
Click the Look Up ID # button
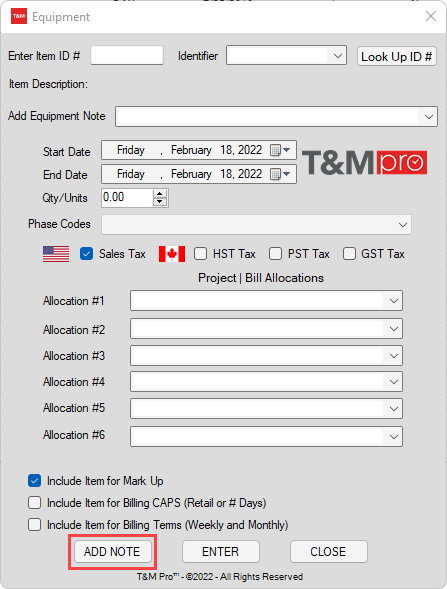click(397, 56)
